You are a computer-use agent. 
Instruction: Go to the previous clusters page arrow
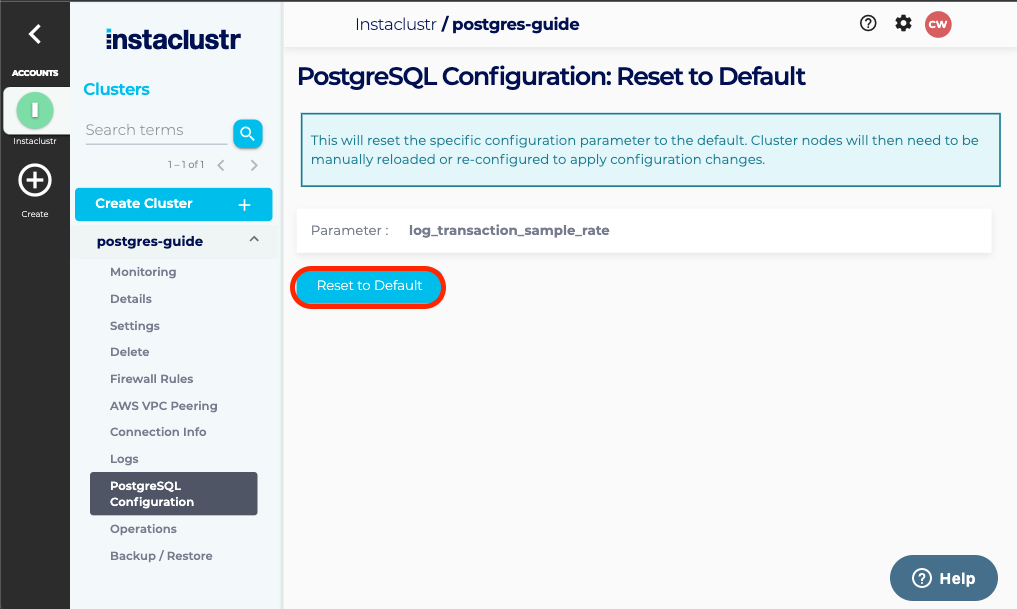coord(221,165)
